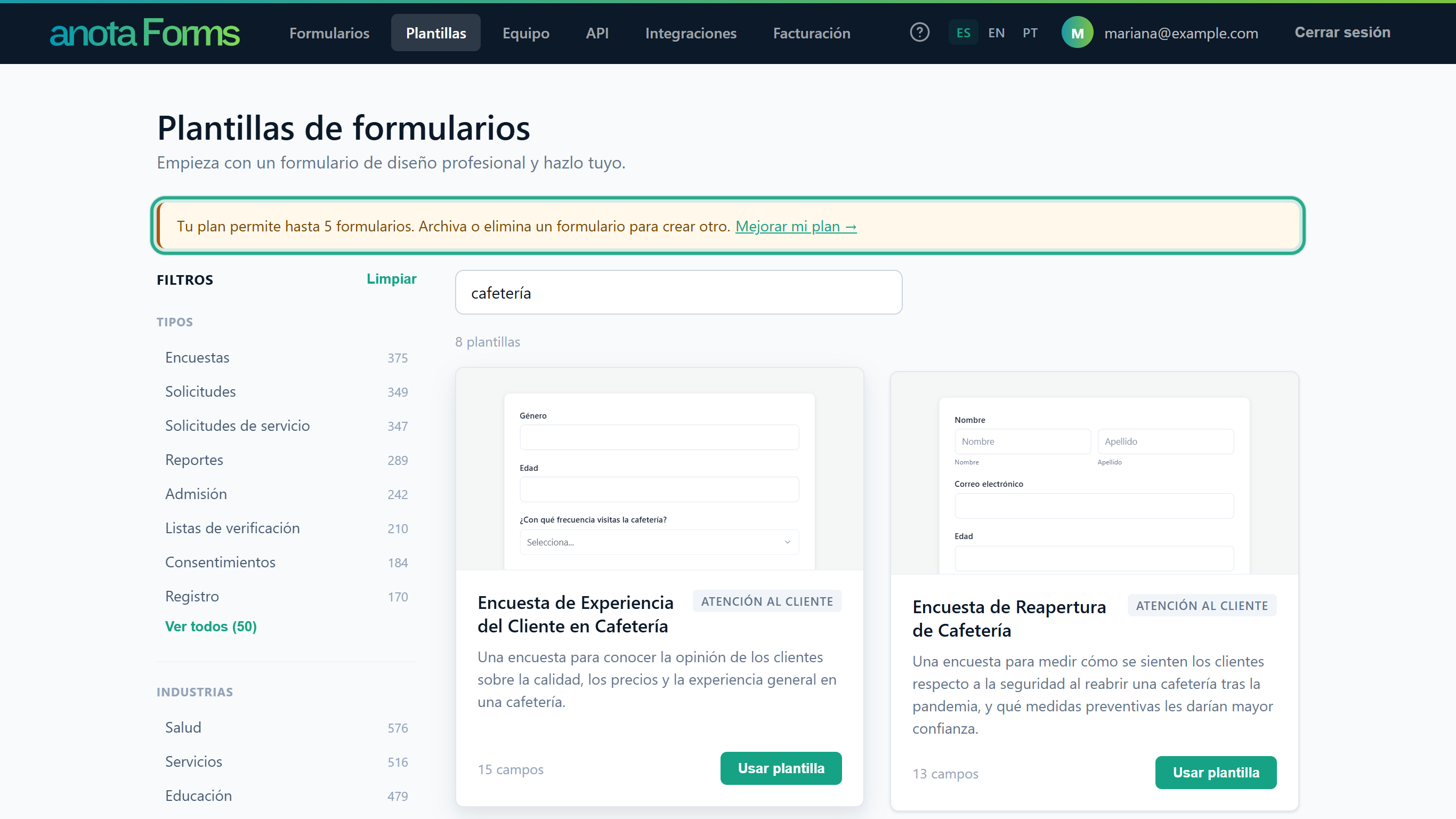This screenshot has width=1456, height=819.
Task: Click the anota Forms logo
Action: tap(145, 33)
